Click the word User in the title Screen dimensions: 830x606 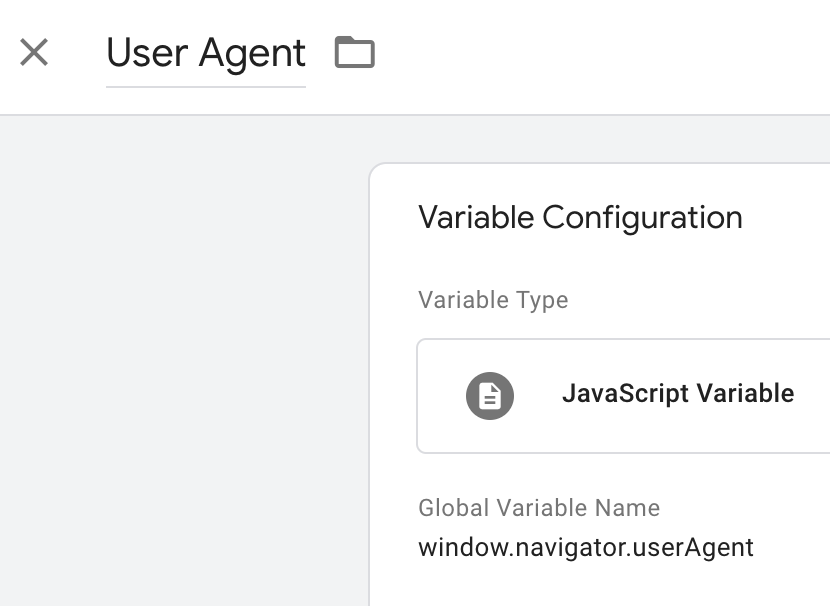[147, 53]
